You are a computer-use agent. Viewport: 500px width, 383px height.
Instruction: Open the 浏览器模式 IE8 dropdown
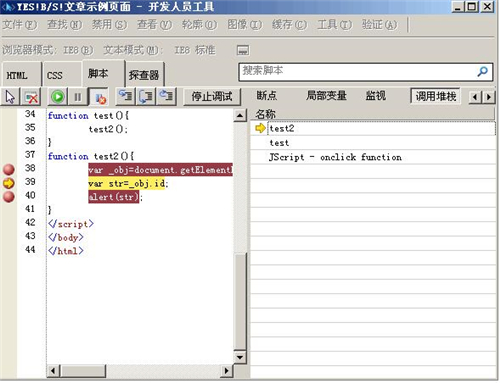[x=48, y=50]
